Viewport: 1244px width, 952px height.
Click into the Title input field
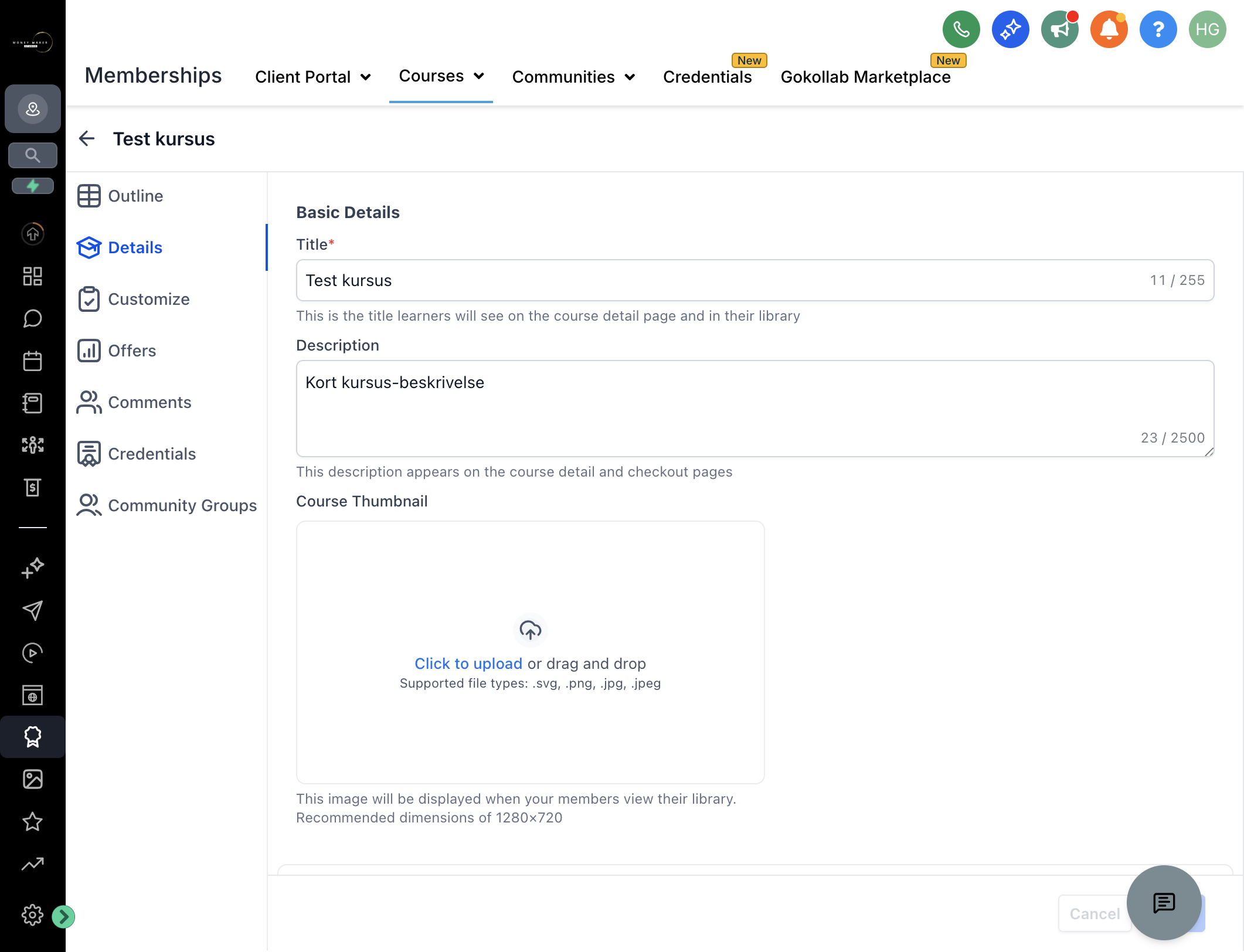pyautogui.click(x=755, y=280)
